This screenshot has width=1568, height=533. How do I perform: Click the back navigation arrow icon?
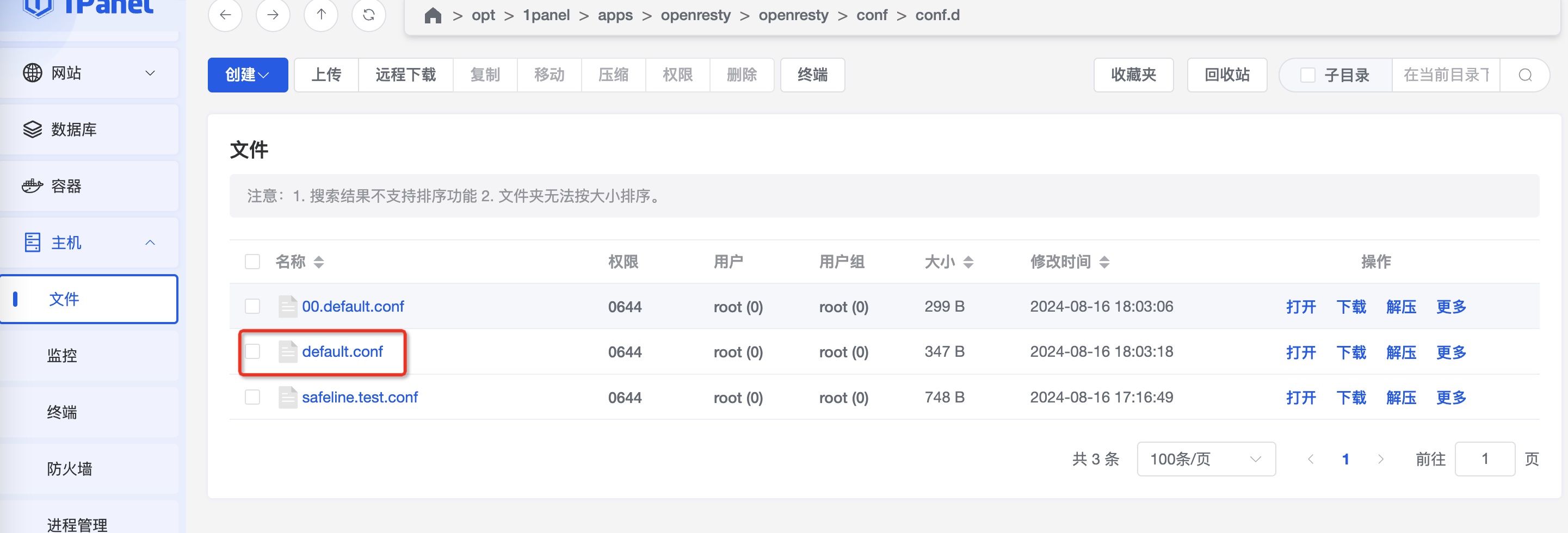click(x=225, y=15)
